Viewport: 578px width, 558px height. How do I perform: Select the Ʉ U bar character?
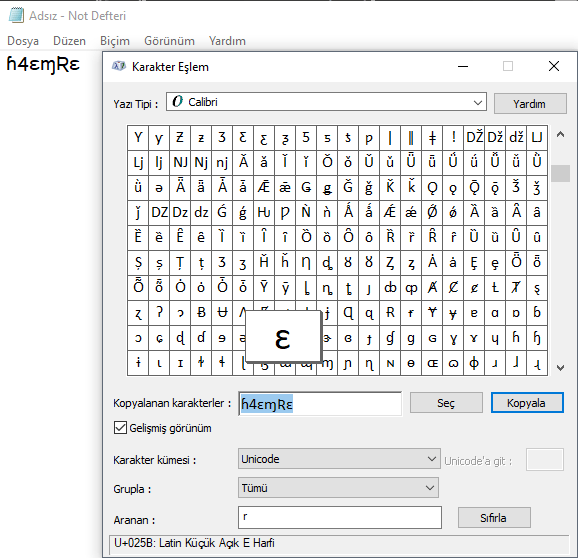coord(222,313)
